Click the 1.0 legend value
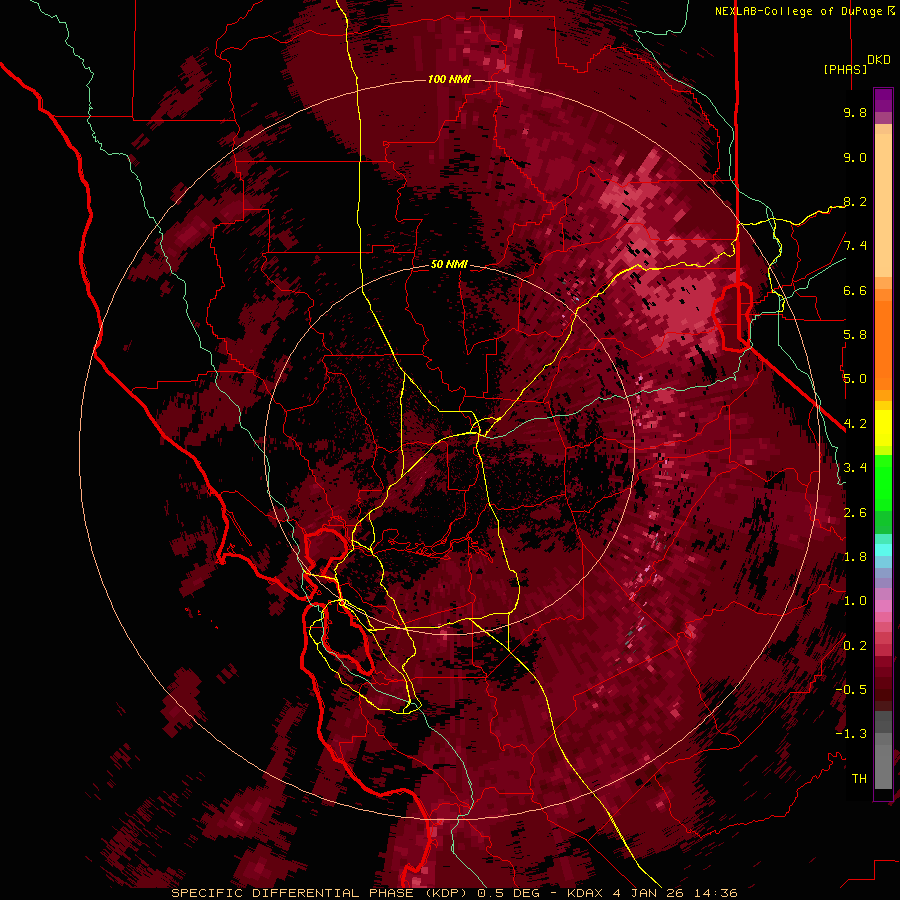Viewport: 900px width, 900px height. 855,601
